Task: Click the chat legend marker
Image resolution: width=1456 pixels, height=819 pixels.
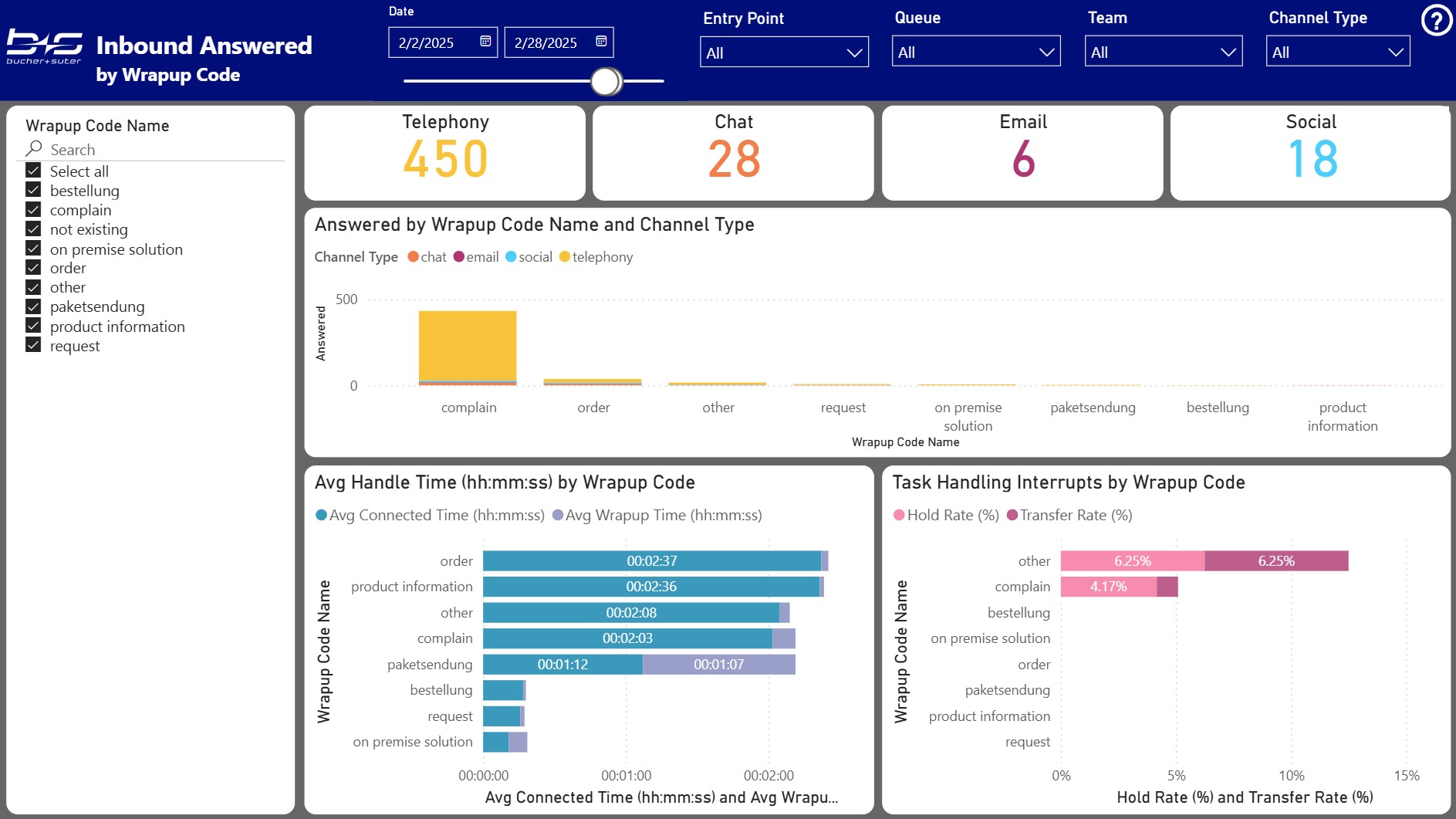Action: tap(413, 257)
